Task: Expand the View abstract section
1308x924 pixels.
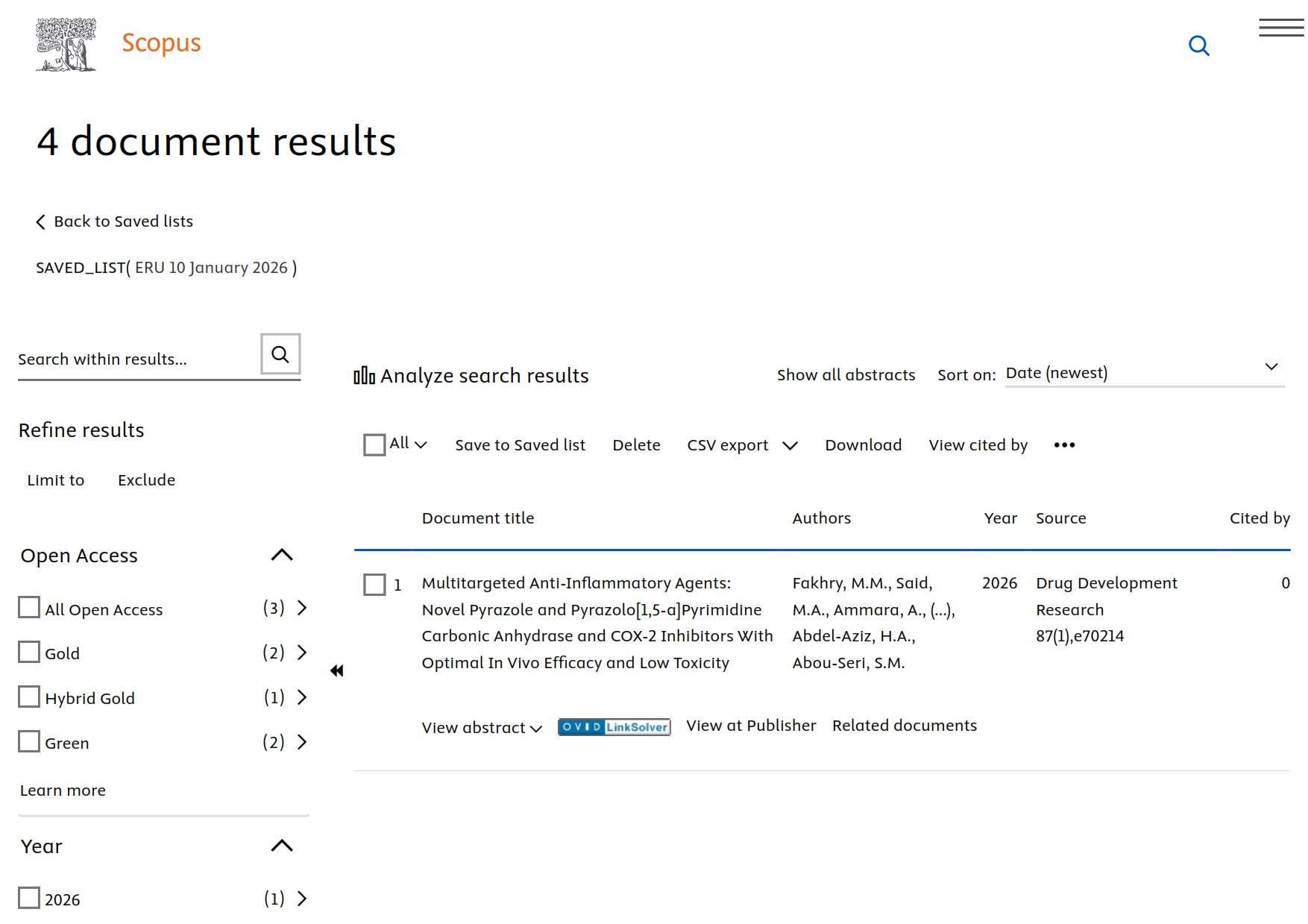Action: point(481,728)
